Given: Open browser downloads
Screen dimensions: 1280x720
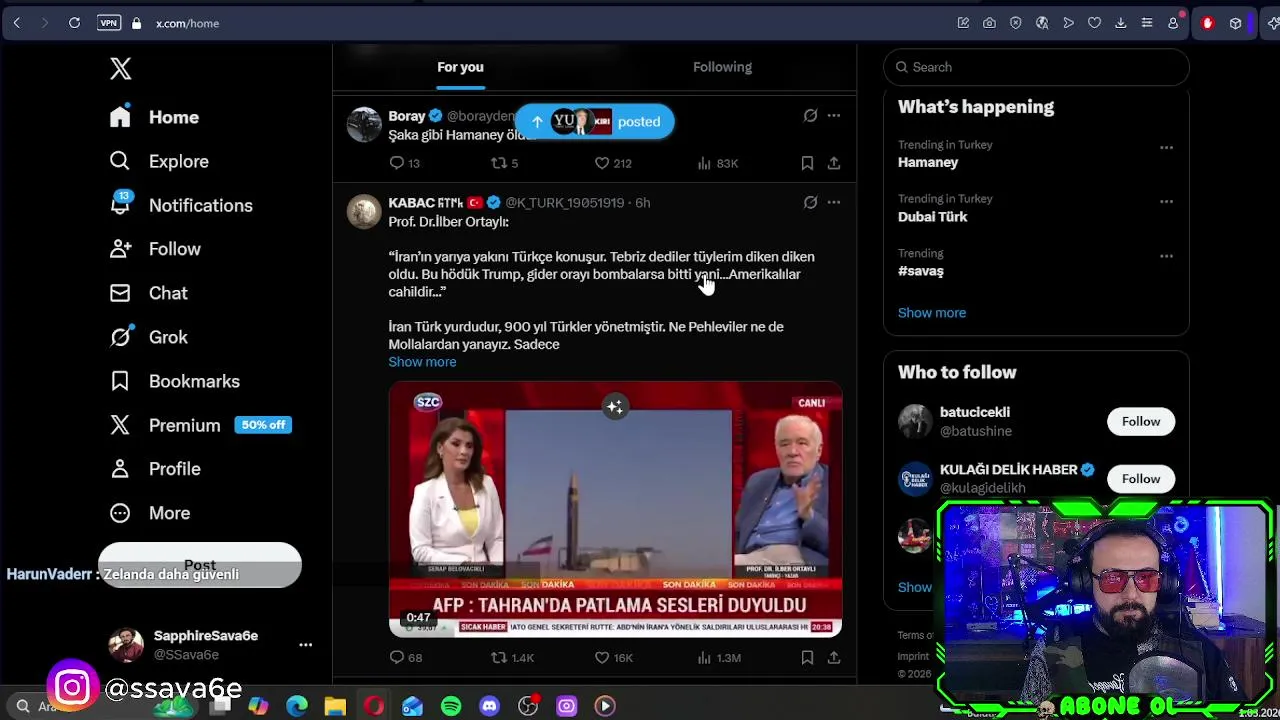Looking at the screenshot, I should point(1120,23).
